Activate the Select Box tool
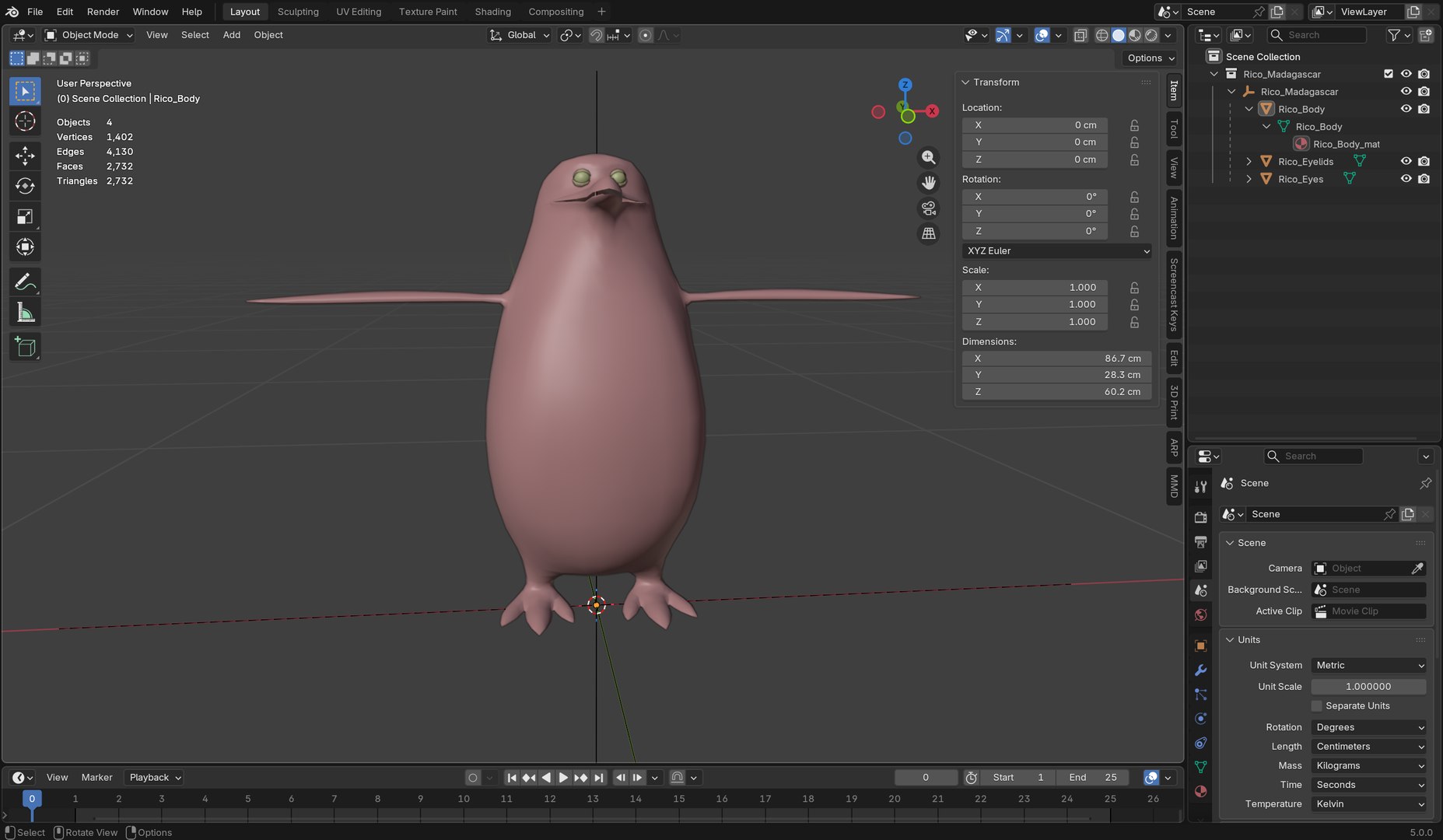Viewport: 1443px width, 840px height. click(x=25, y=91)
